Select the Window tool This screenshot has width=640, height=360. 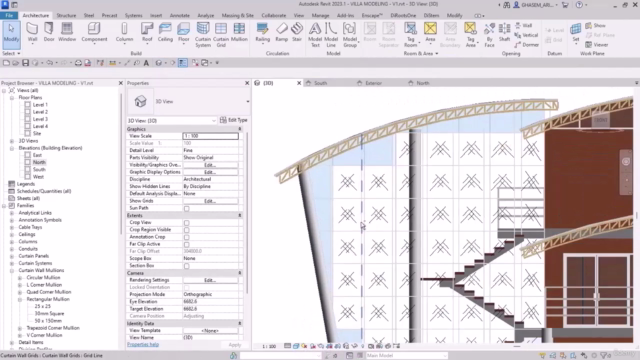pos(67,32)
